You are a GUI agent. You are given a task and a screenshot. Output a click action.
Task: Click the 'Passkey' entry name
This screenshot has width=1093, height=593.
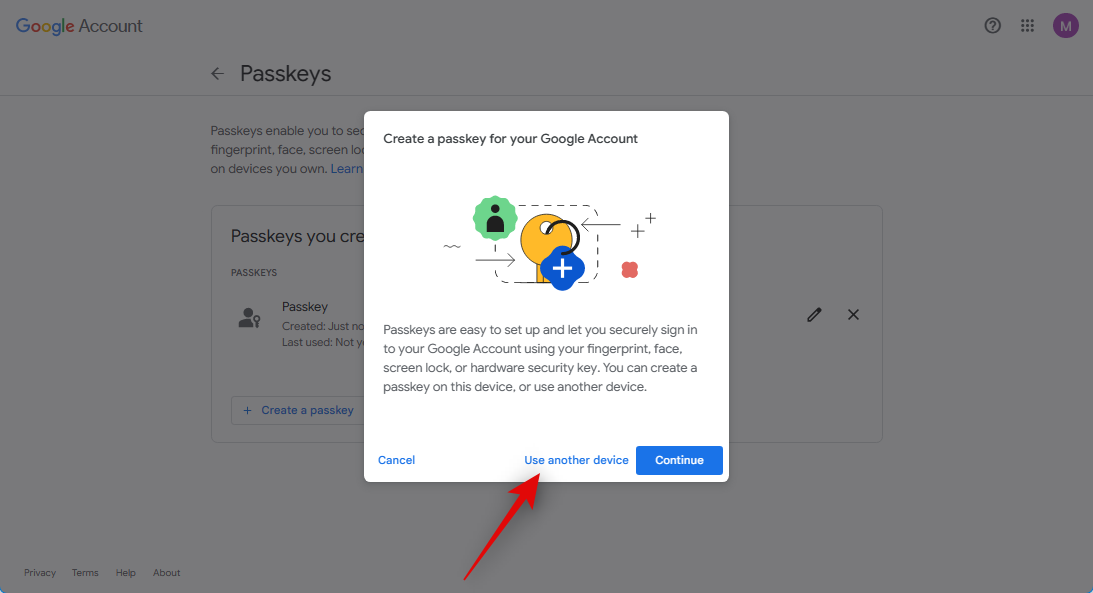click(x=305, y=307)
